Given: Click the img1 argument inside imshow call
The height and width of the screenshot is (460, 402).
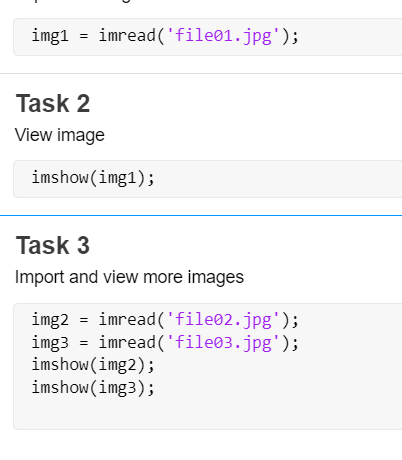Looking at the screenshot, I should point(118,177).
